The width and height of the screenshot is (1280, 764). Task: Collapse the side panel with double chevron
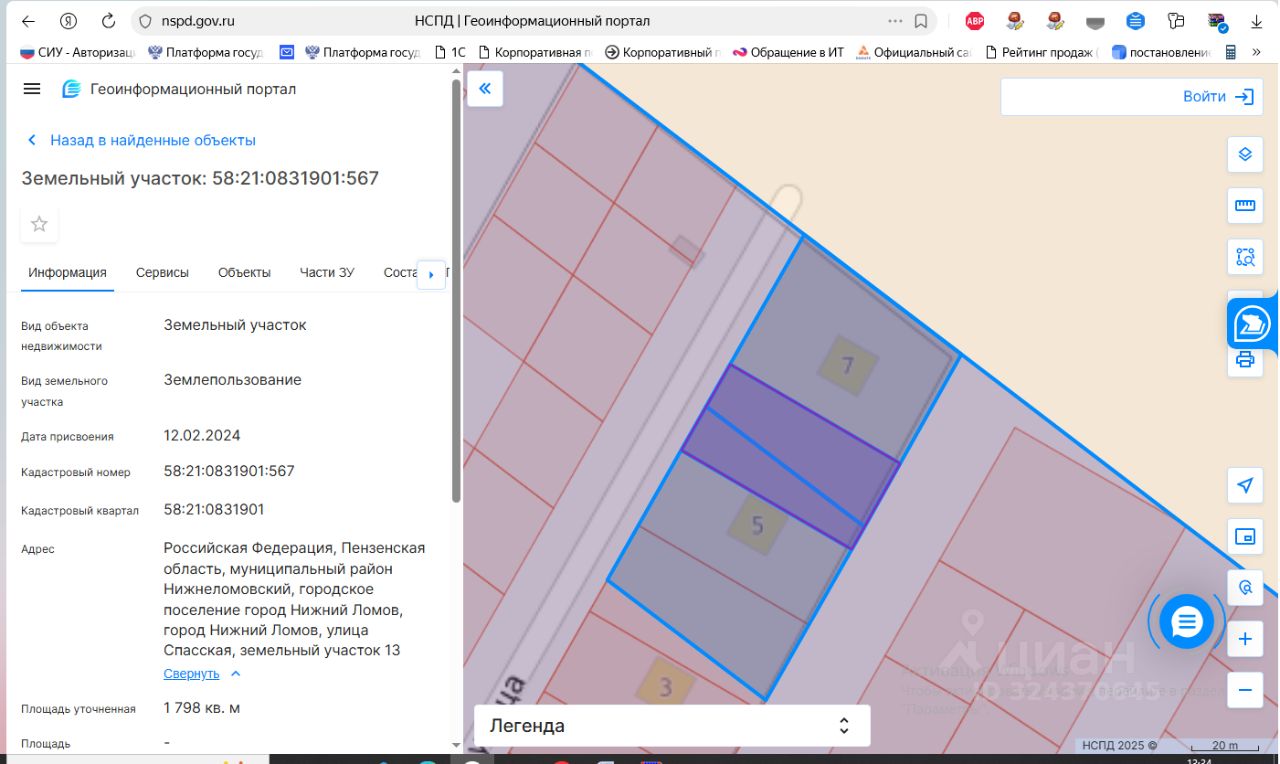485,89
